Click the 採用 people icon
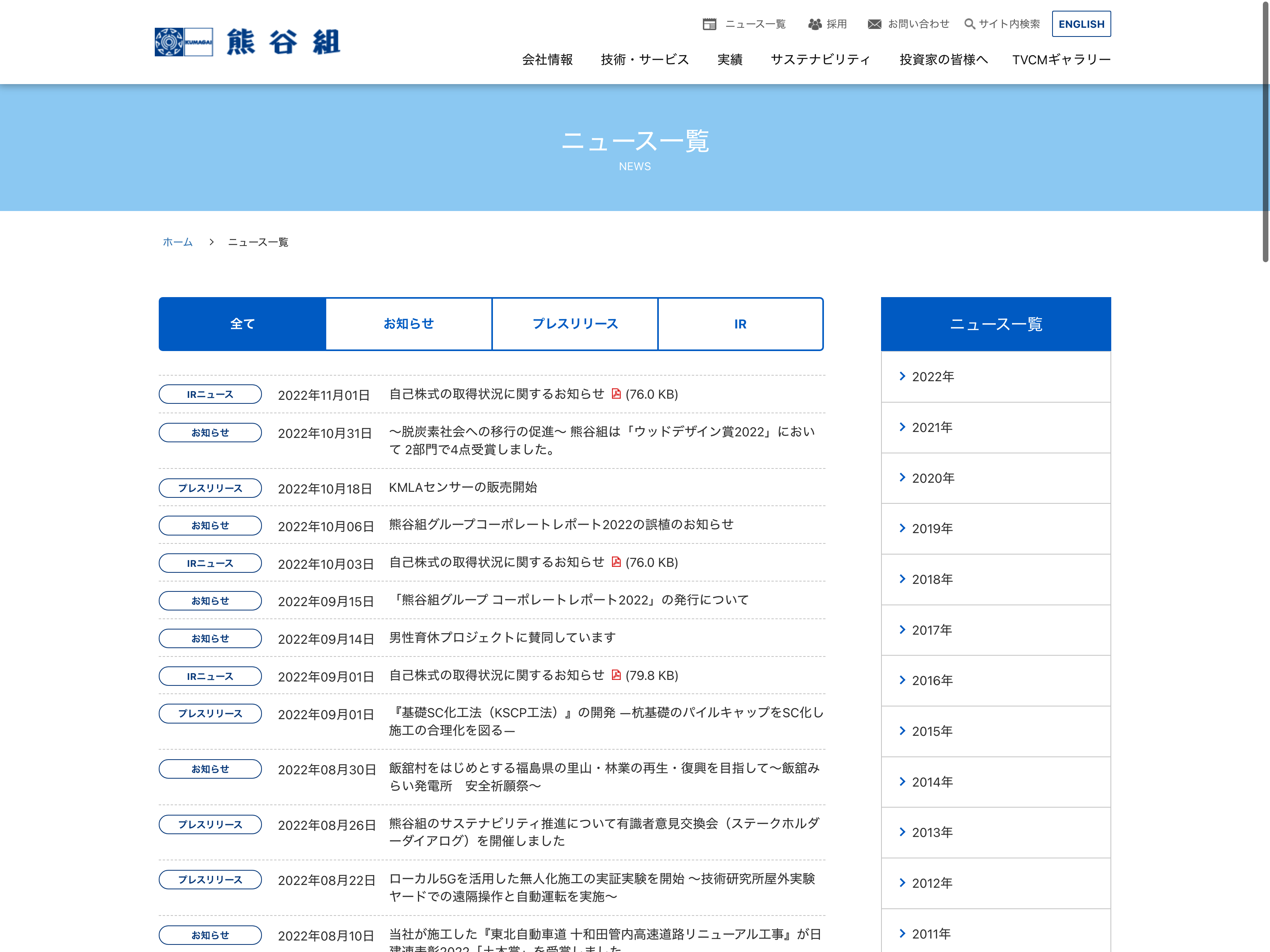1270x952 pixels. (x=815, y=24)
